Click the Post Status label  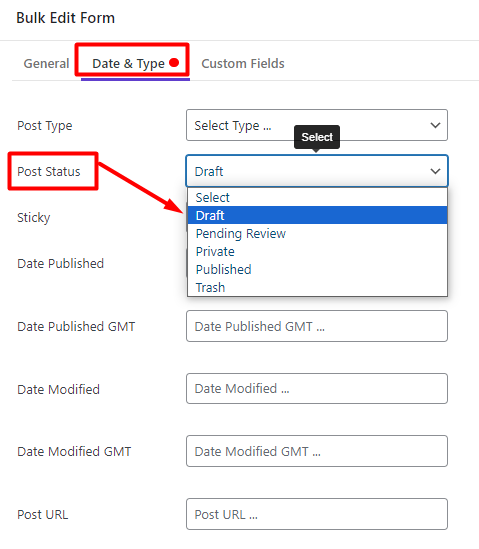click(x=49, y=171)
